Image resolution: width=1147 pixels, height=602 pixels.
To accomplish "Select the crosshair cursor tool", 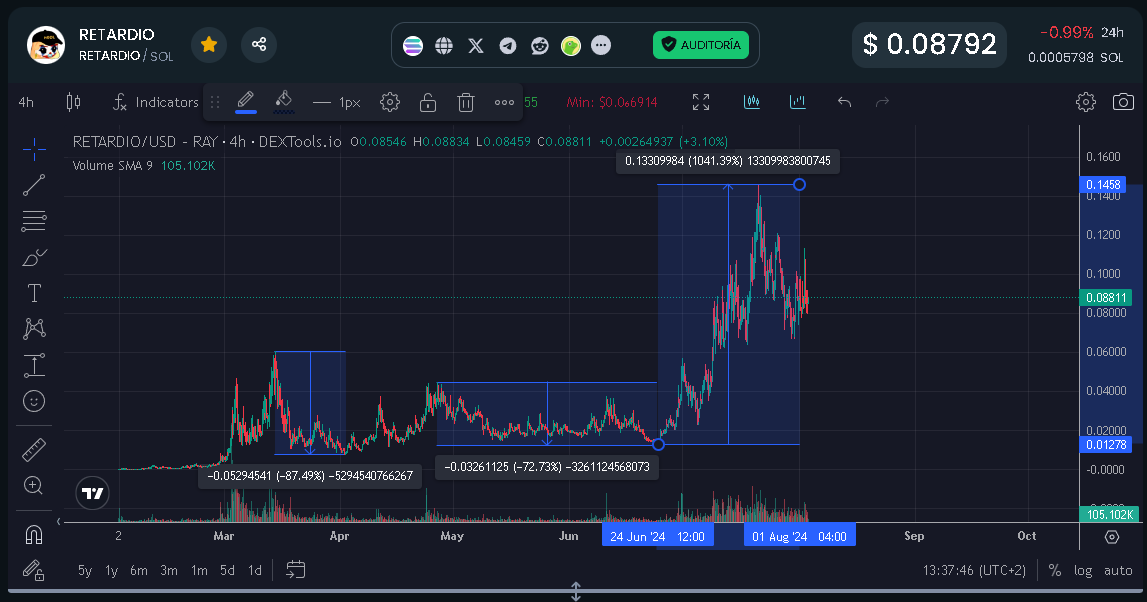I will coord(33,148).
